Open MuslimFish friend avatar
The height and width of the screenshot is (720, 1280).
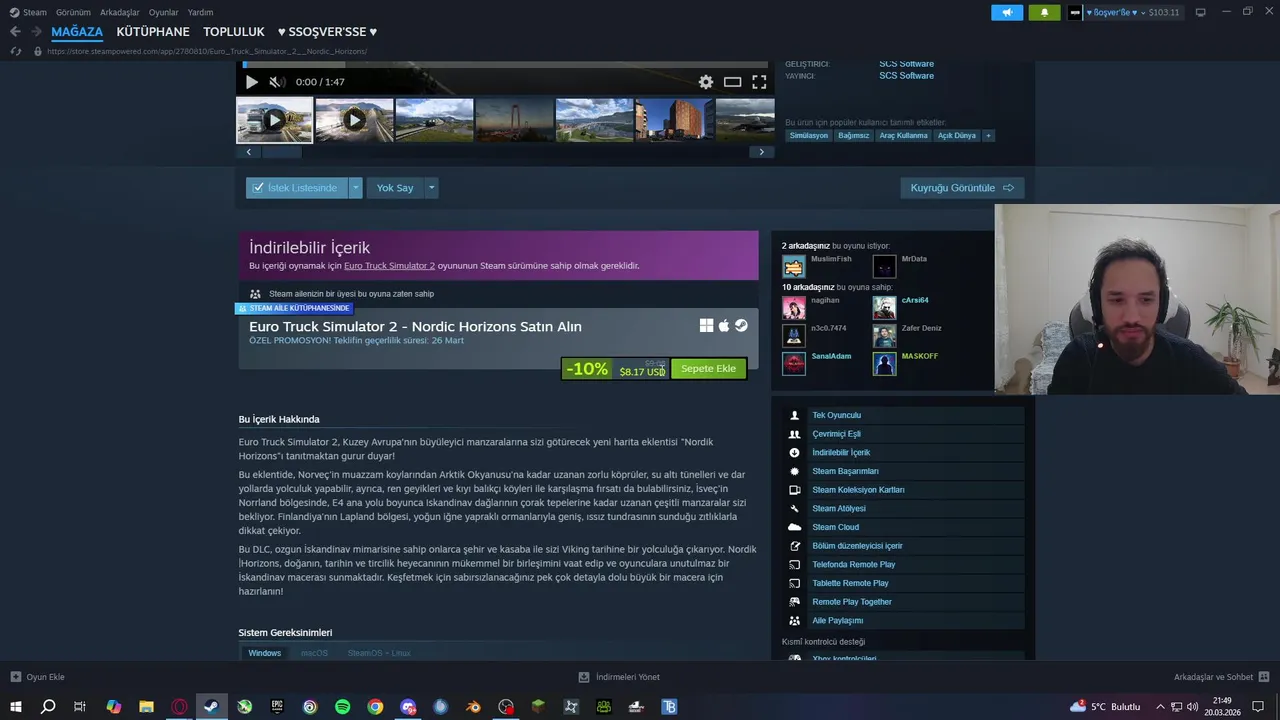tap(794, 267)
